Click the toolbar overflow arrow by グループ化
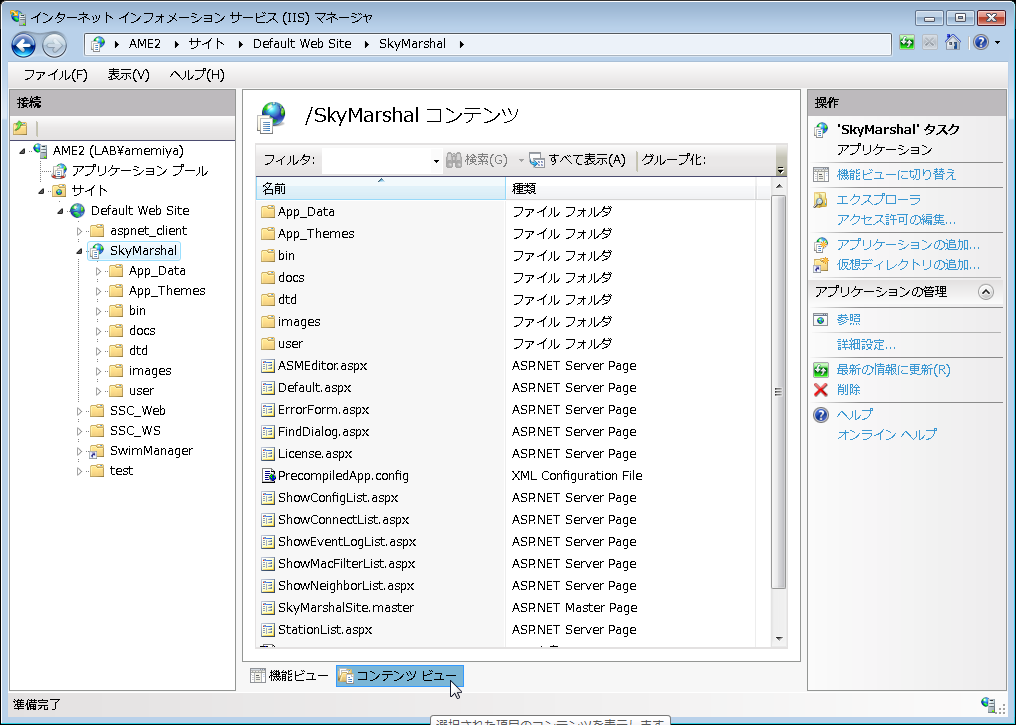 point(781,170)
